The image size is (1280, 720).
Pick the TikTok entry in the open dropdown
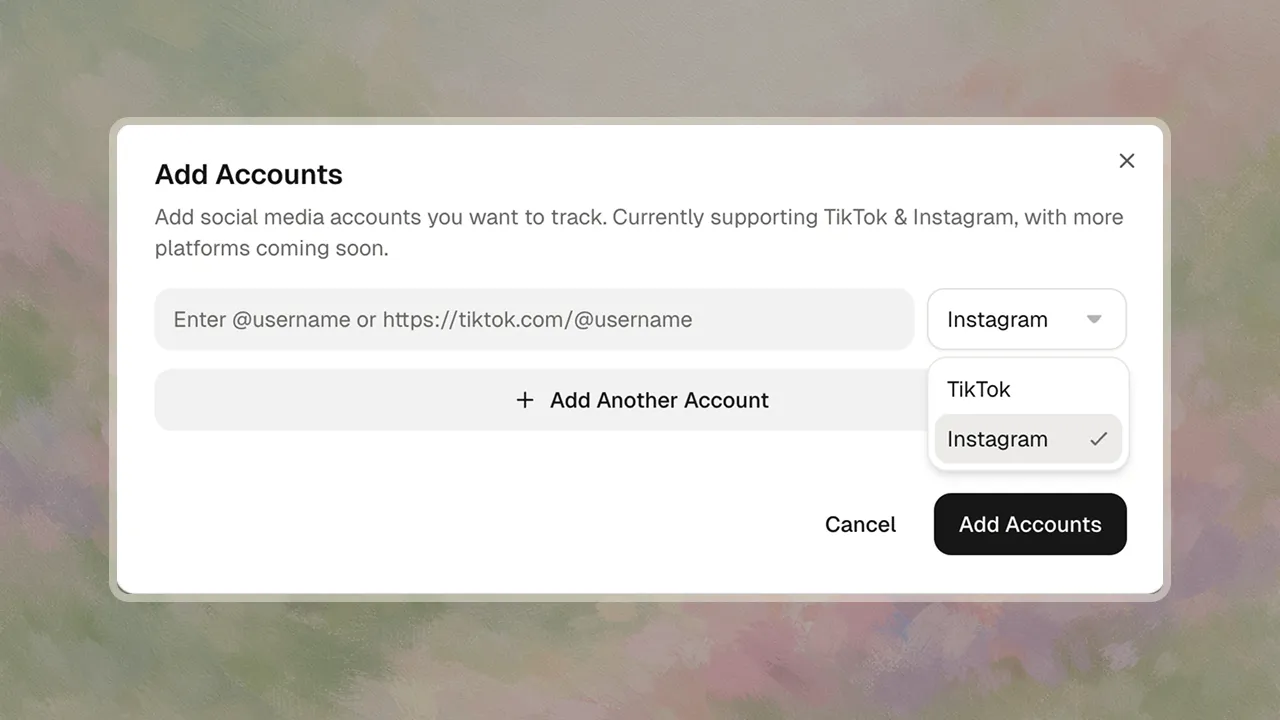[x=979, y=389]
